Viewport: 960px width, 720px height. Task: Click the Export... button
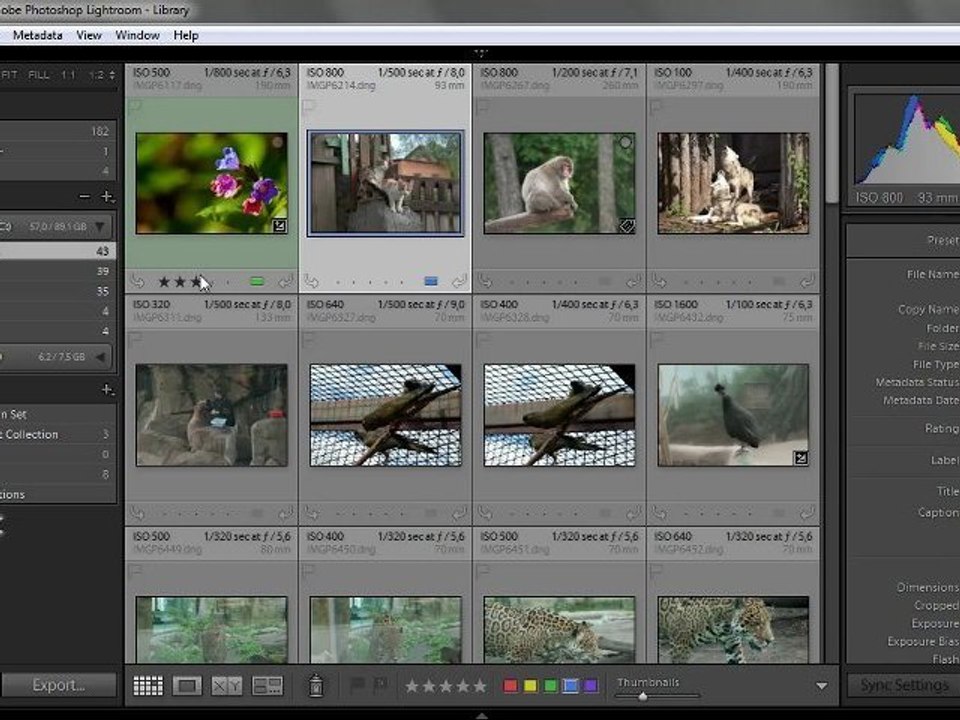point(58,686)
